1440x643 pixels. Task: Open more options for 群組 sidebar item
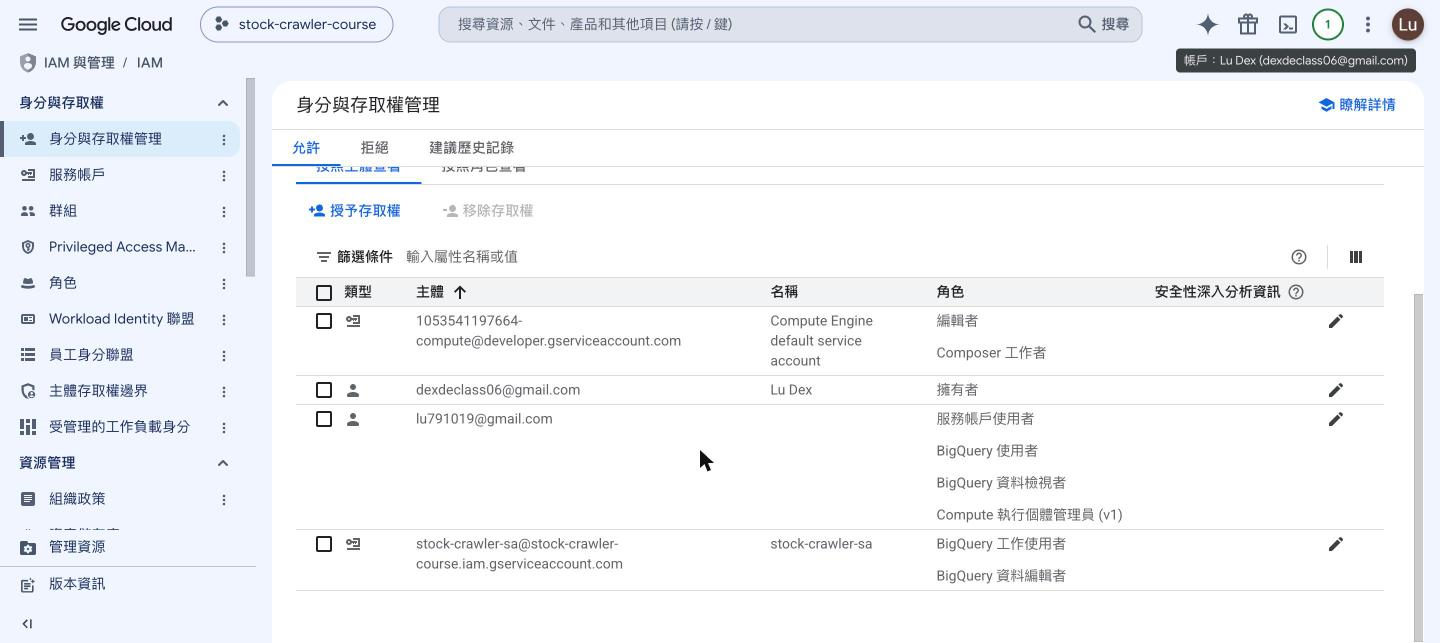click(224, 211)
